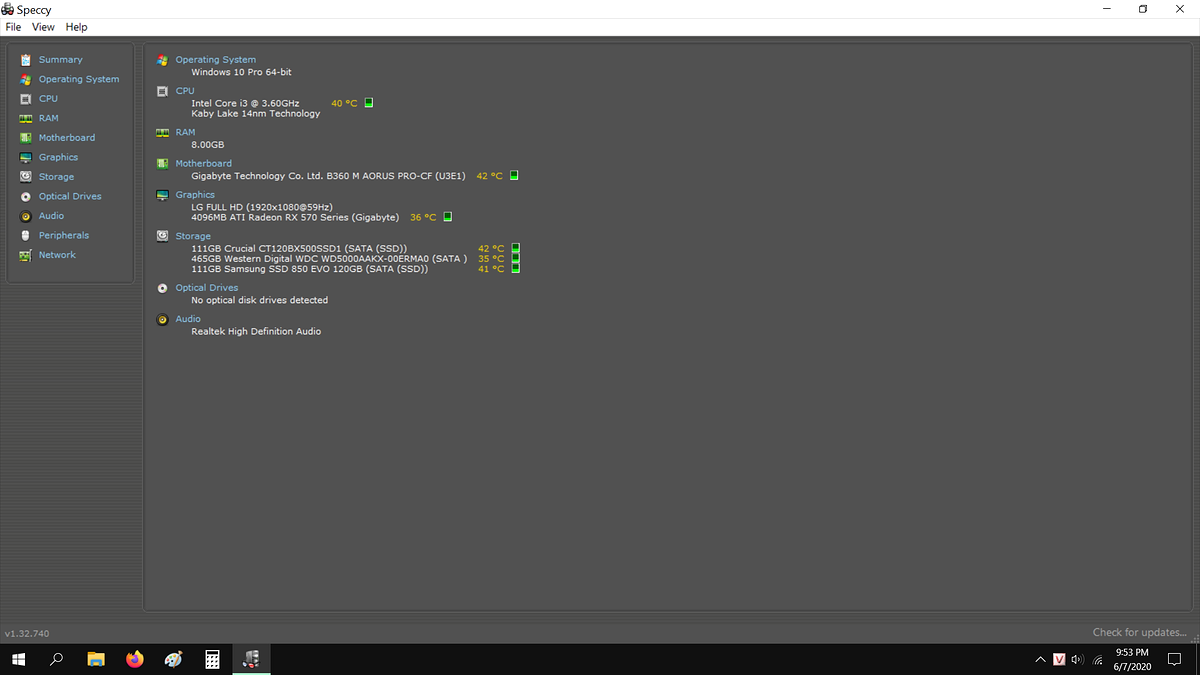Open the Storage disk icon in sidebar
The width and height of the screenshot is (1200, 675).
(x=26, y=177)
